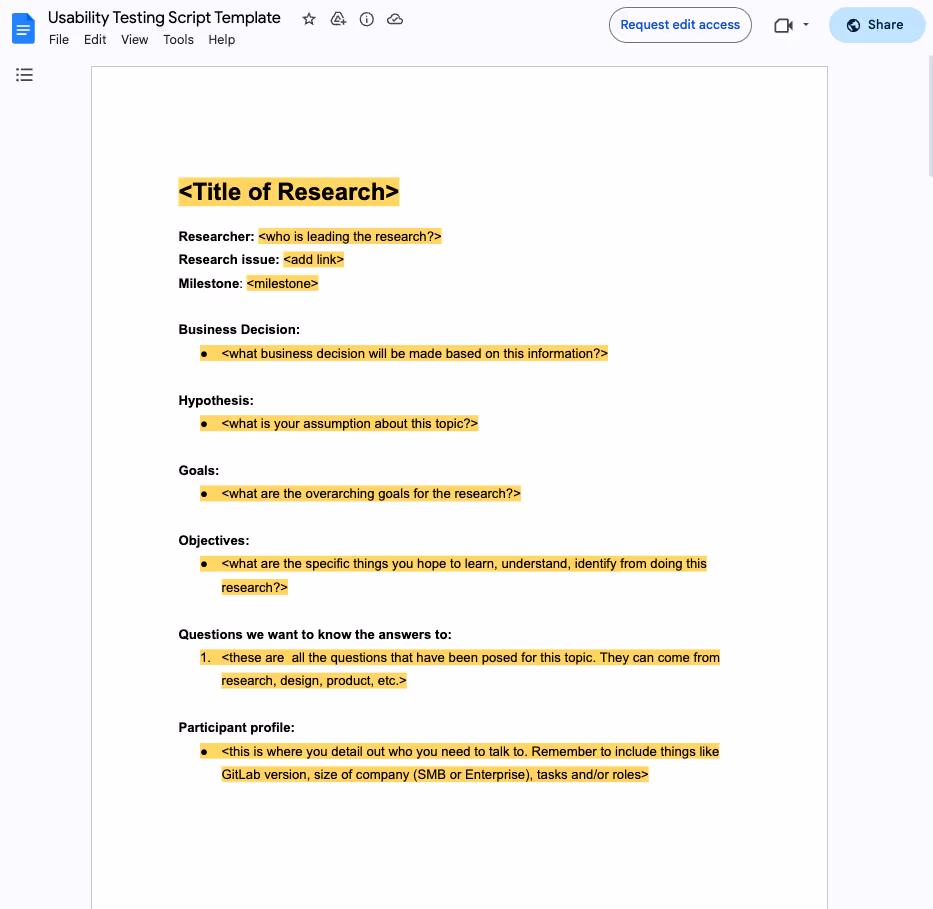Add a shortcut to Drive icon
This screenshot has width=933, height=909.
(x=338, y=19)
